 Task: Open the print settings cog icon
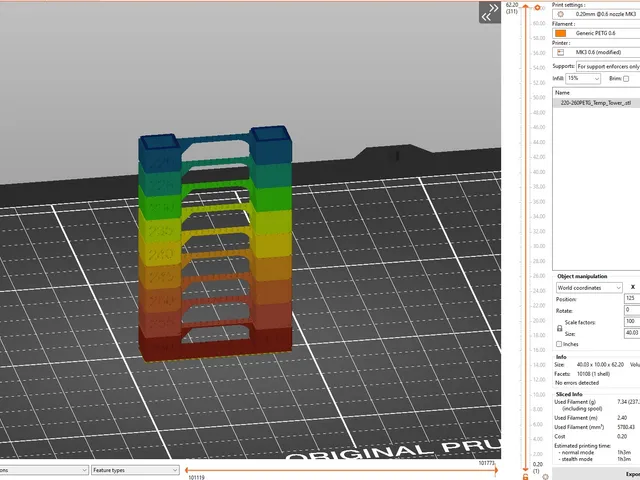point(560,14)
